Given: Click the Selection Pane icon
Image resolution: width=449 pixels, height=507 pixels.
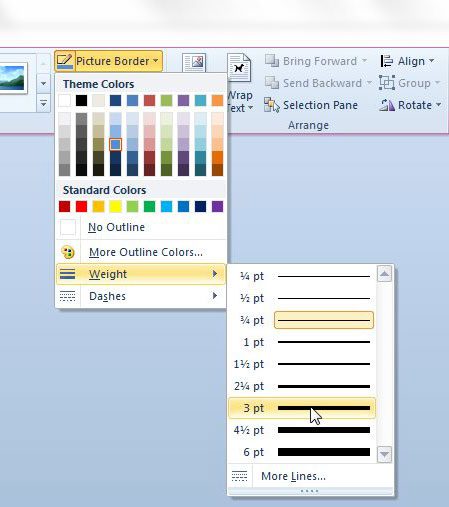Looking at the screenshot, I should (272, 105).
